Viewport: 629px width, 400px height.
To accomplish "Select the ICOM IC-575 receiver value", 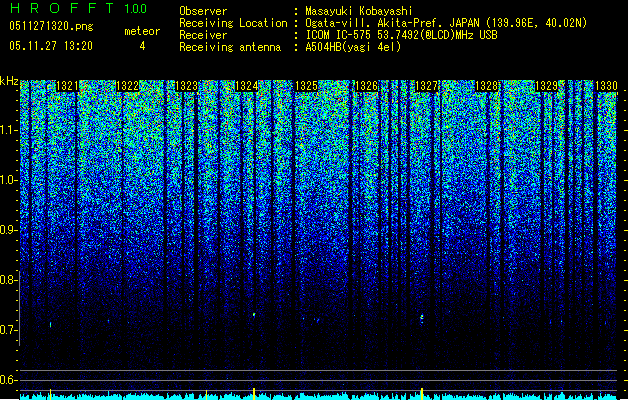I will (x=401, y=35).
